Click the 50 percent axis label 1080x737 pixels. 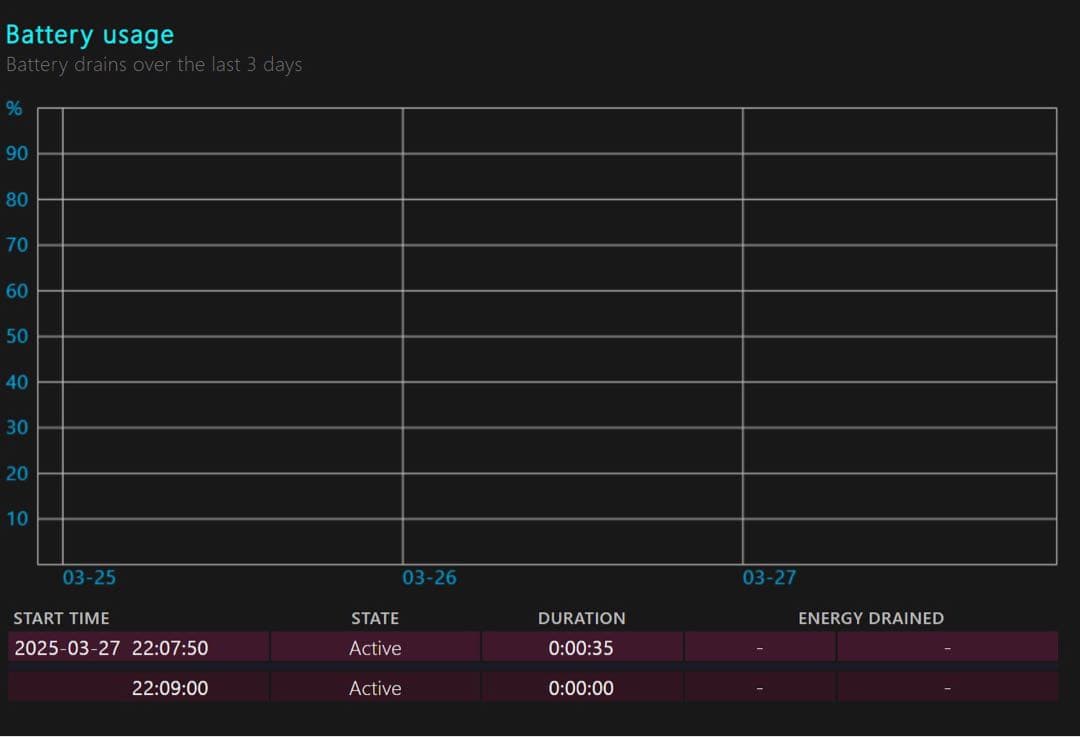point(17,337)
